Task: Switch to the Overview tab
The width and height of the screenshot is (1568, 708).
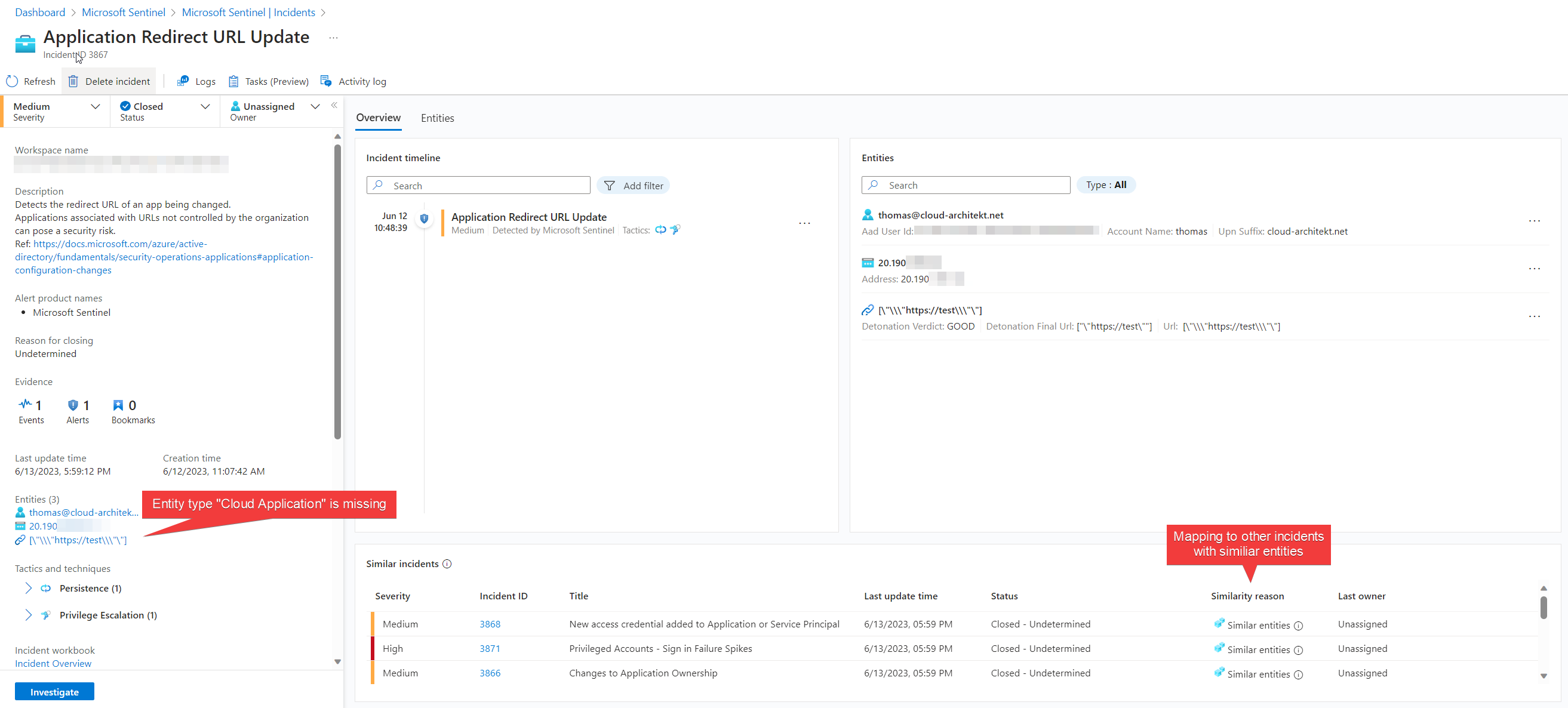Action: [378, 118]
